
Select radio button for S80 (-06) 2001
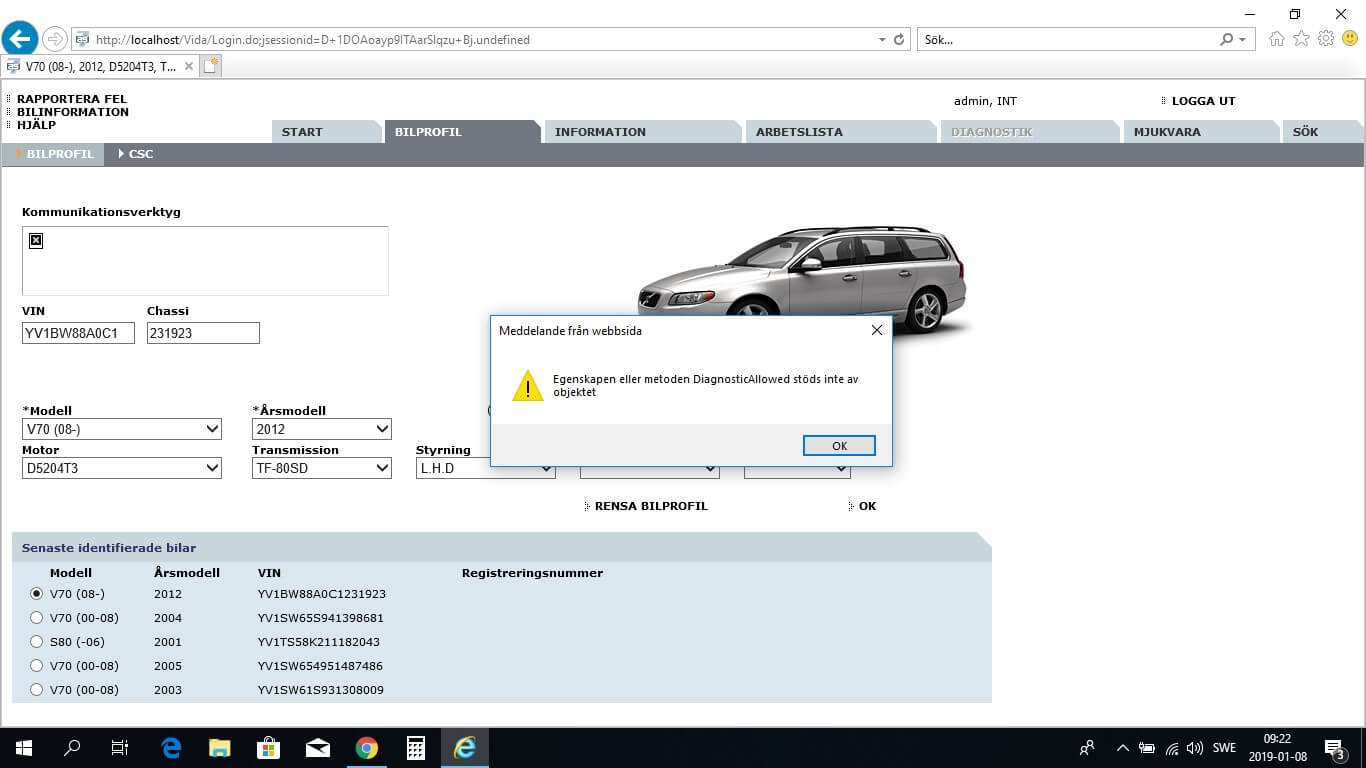[x=37, y=642]
